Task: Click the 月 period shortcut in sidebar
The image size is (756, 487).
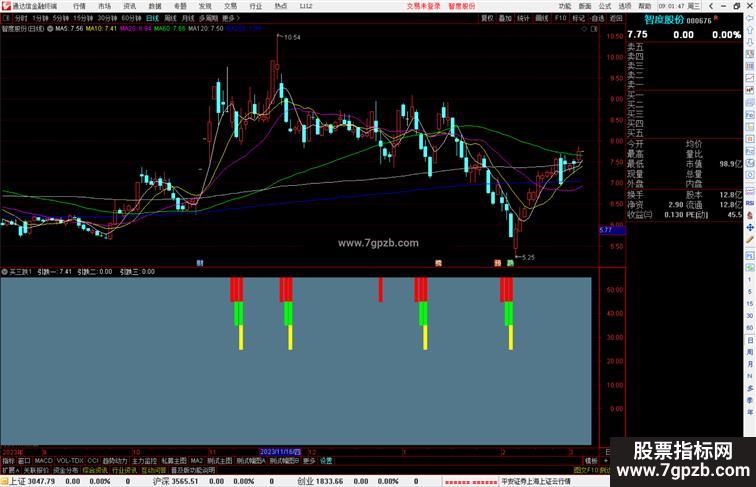Action: tap(750, 364)
